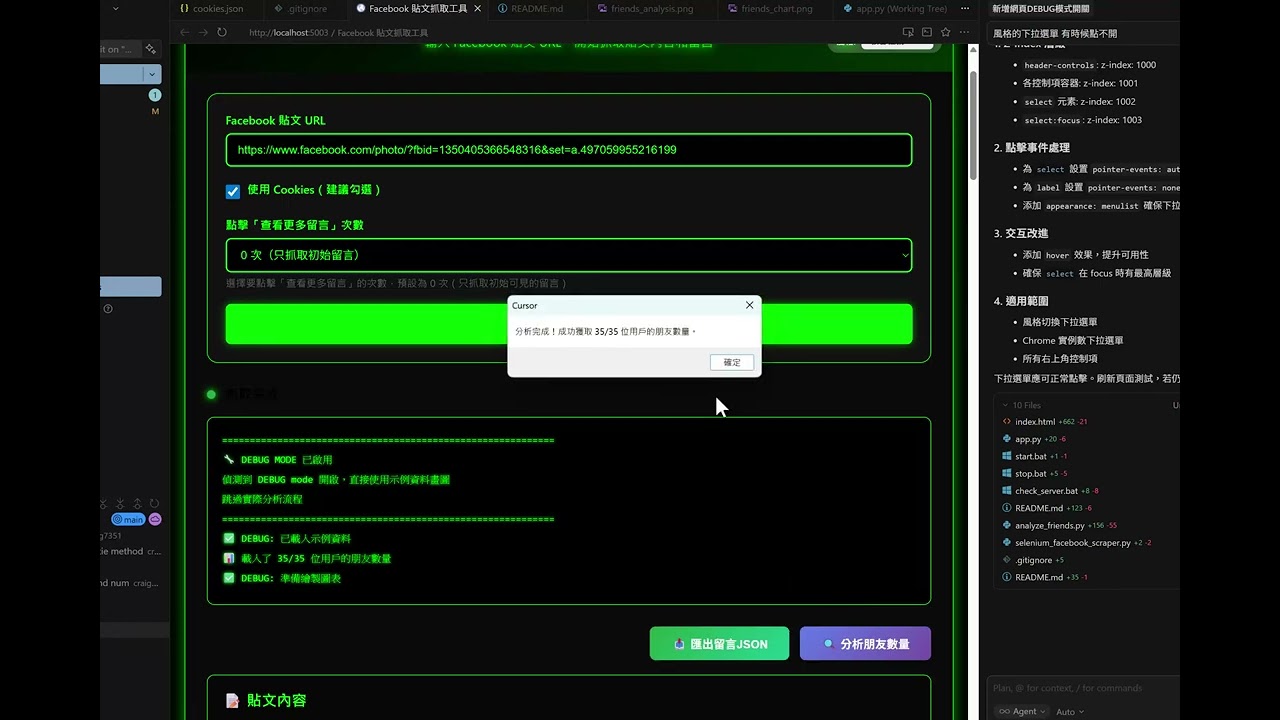Go back in the Simple Browser
The image size is (1280, 720).
coord(184,32)
